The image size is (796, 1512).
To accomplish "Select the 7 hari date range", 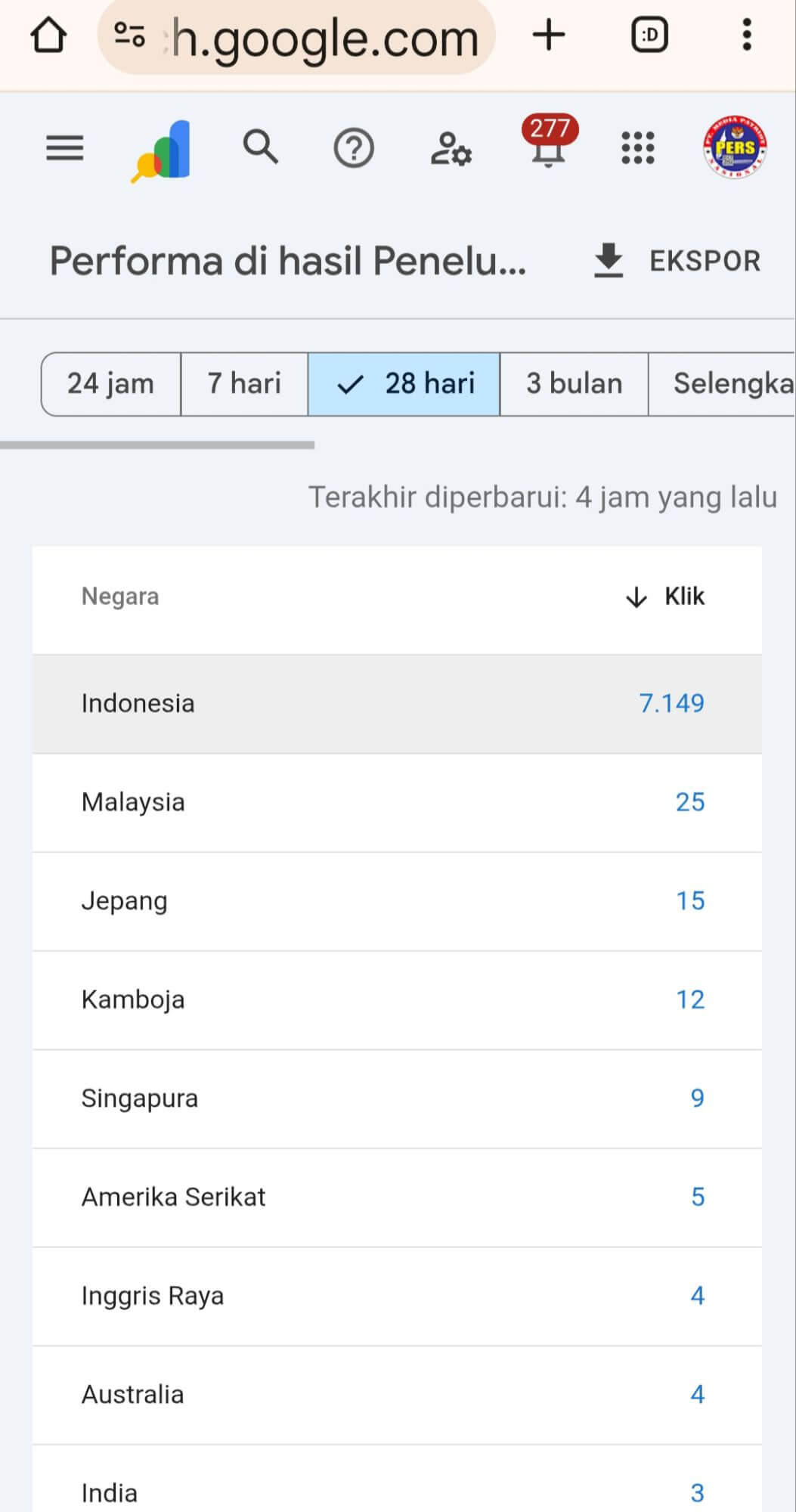I will [x=244, y=384].
